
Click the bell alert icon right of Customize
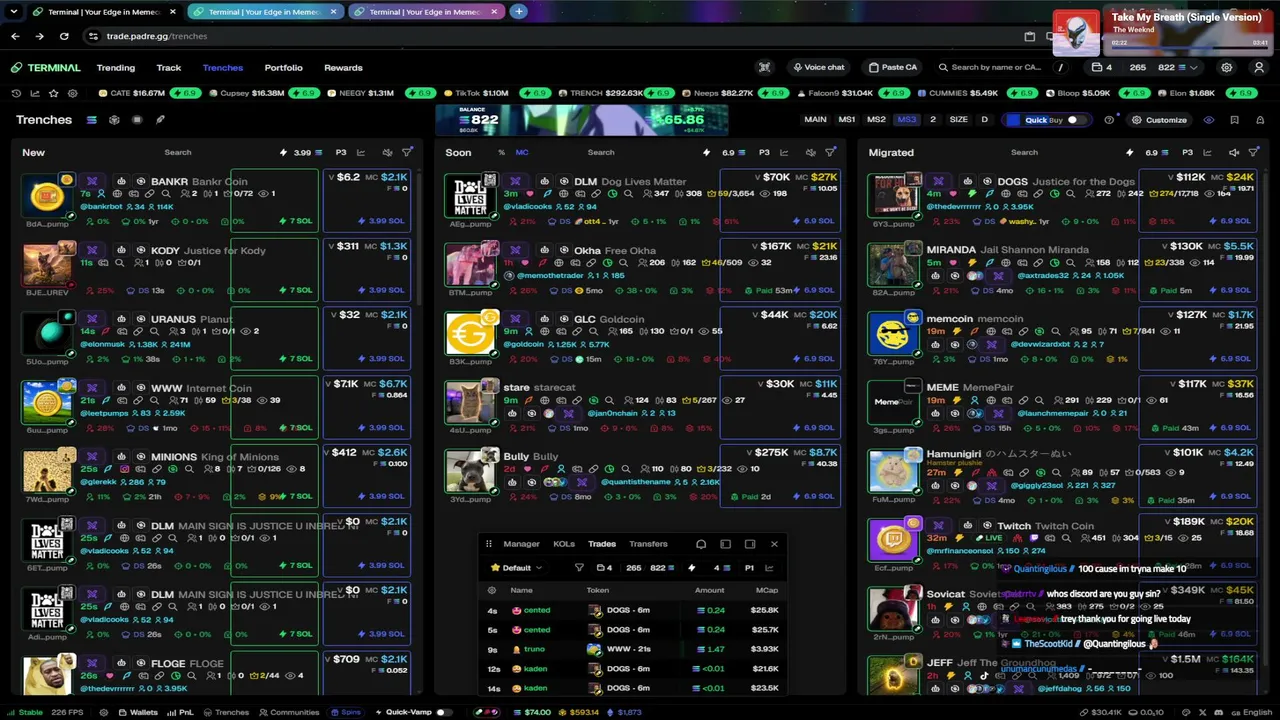coord(1259,120)
